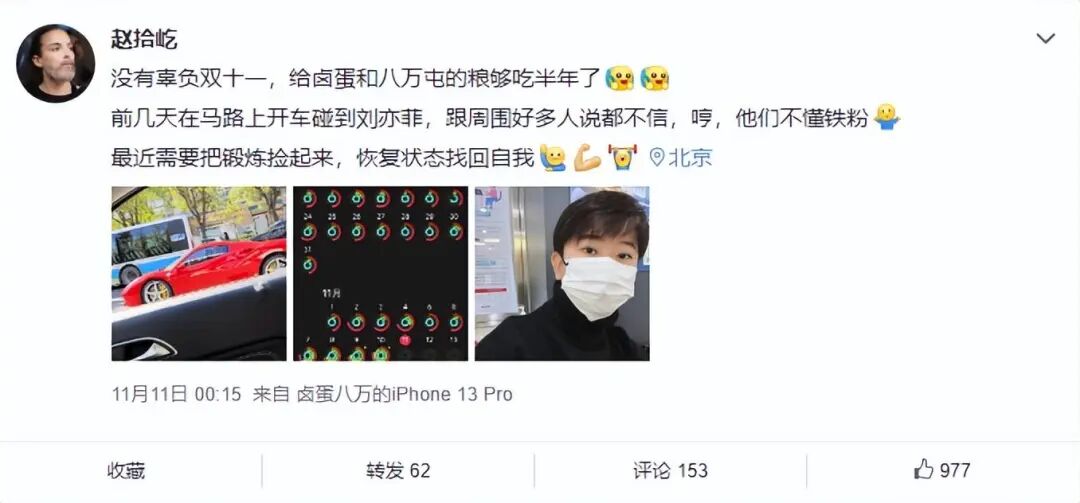Open the activity rings calendar screenshot
1080x503 pixels.
380,274
